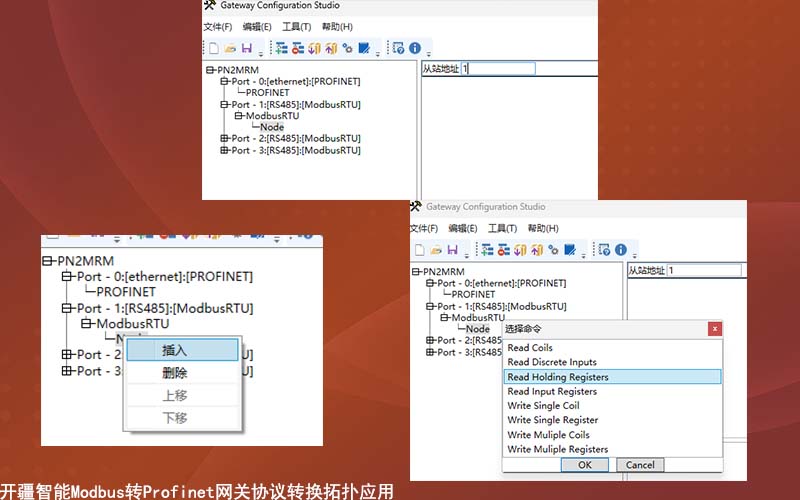The image size is (800, 500).
Task: Open toolbar overflow arrow after info icon, top window
Action: tap(429, 54)
